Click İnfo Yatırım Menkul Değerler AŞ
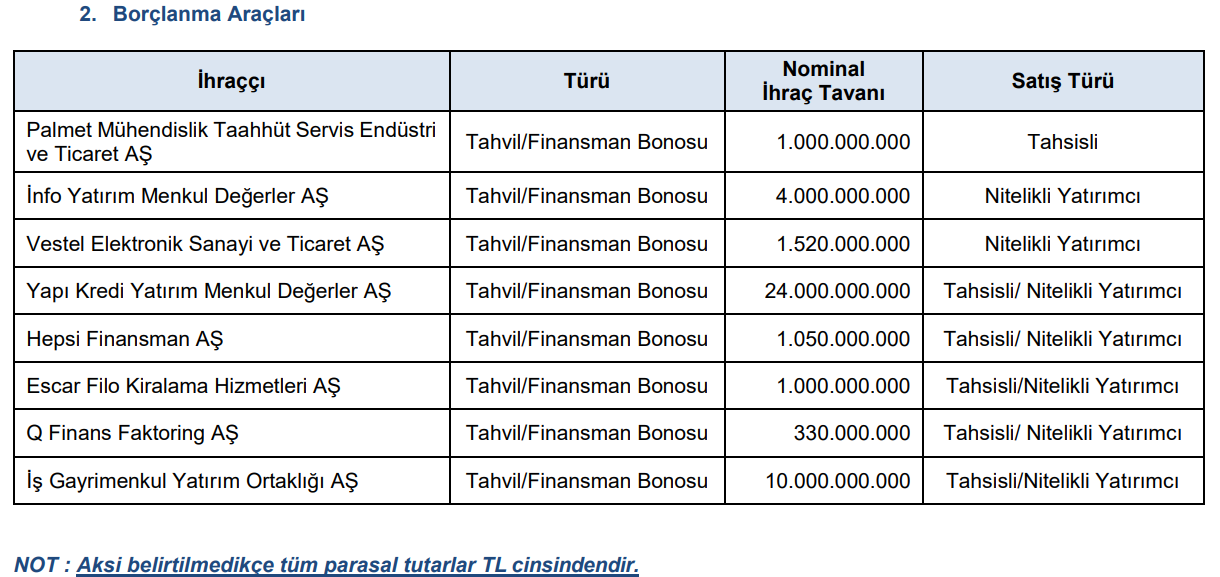This screenshot has height=577, width=1220. coord(177,196)
